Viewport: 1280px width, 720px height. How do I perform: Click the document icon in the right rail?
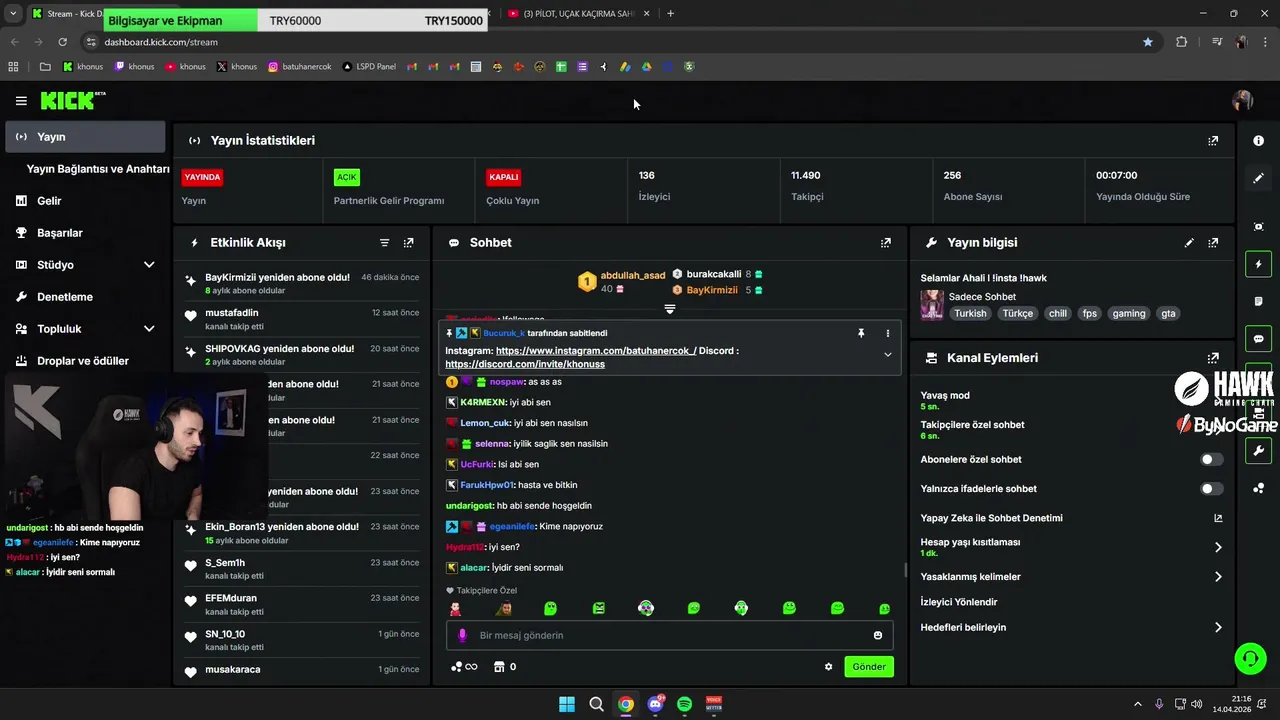(1258, 301)
